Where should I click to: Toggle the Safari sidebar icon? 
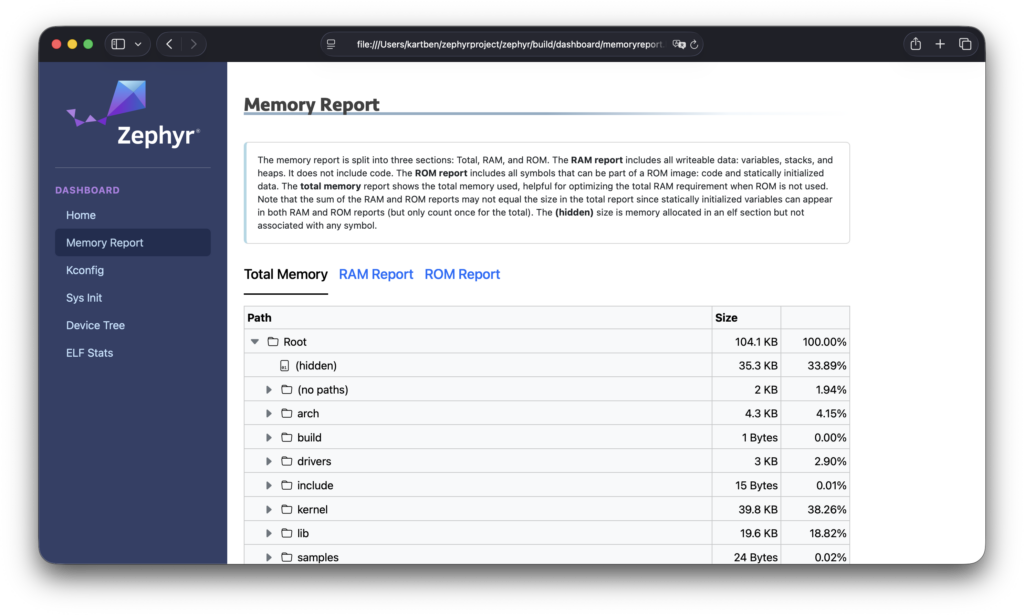click(x=118, y=44)
